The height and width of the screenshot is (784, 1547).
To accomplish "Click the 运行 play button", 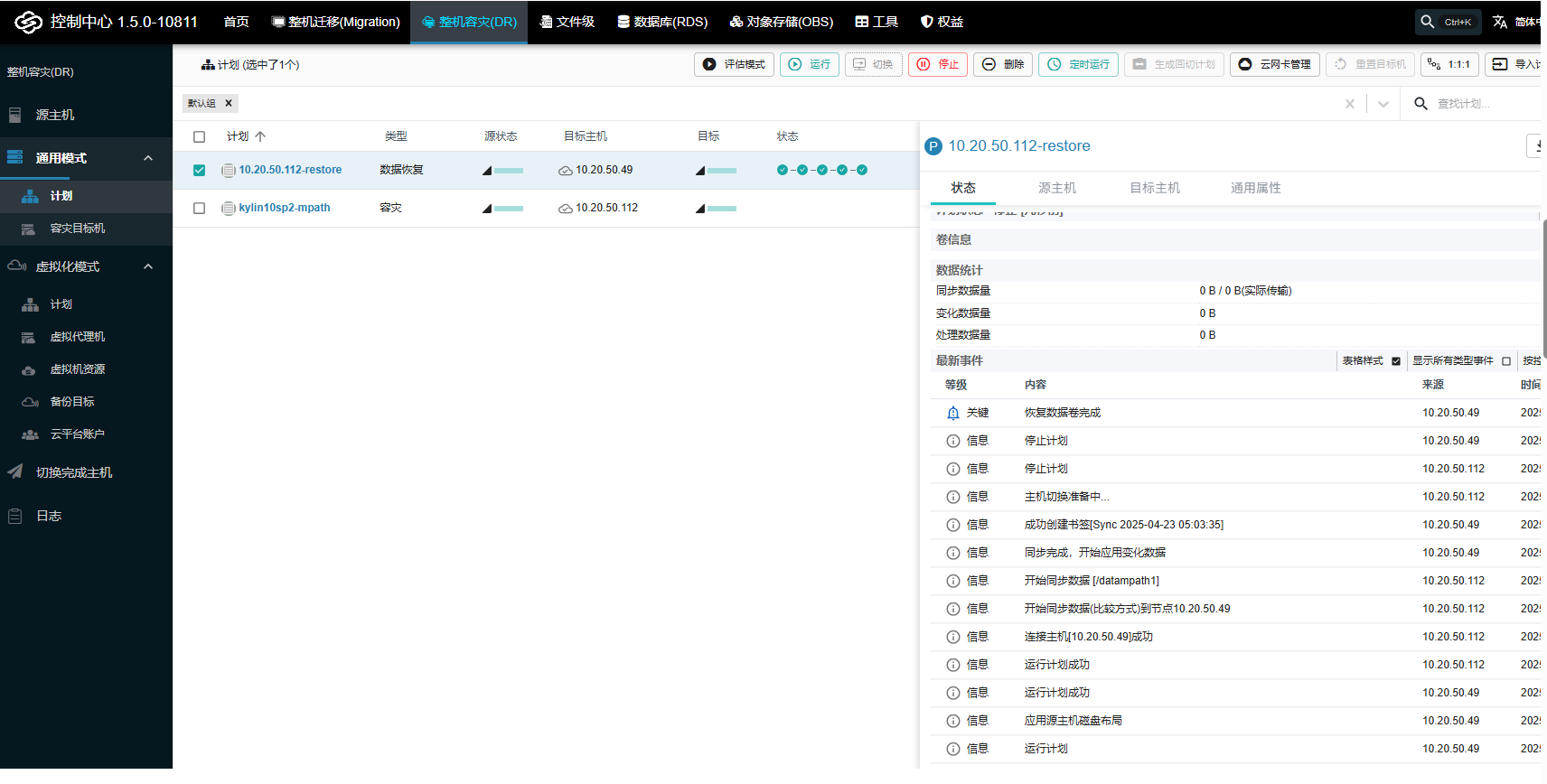I will (809, 64).
